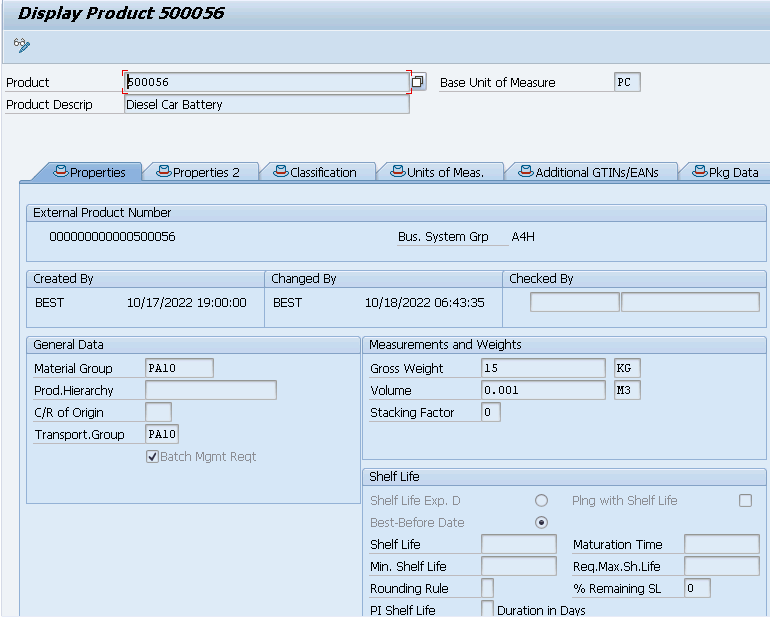Click the Volume unit M3 field
Viewport: 770px width, 620px height.
coord(627,390)
